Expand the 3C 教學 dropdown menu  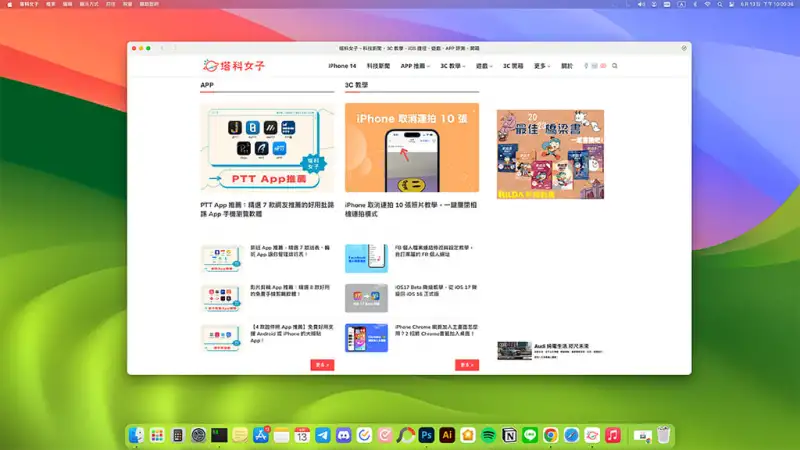453,66
